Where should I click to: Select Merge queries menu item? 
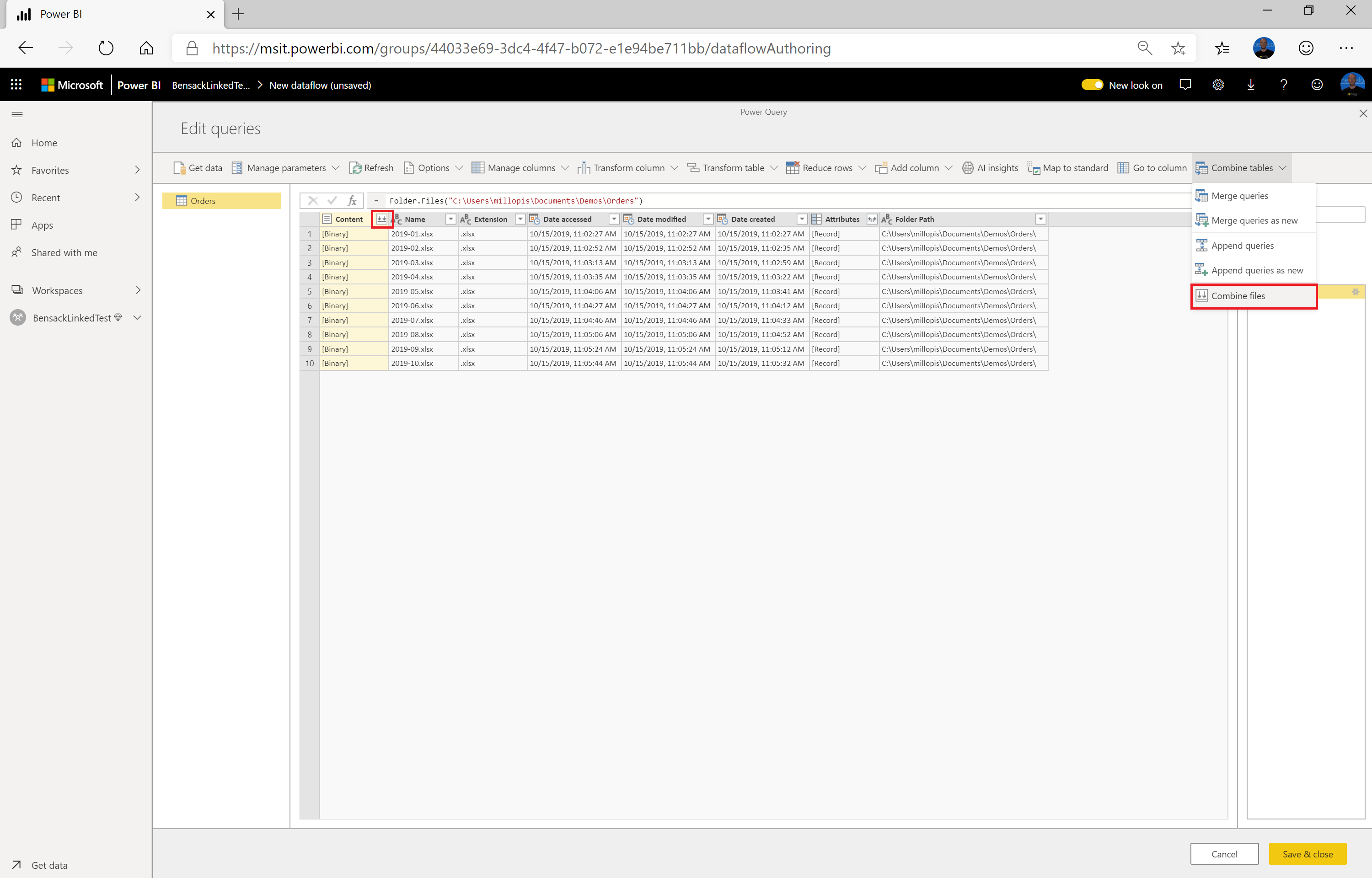(x=1254, y=196)
